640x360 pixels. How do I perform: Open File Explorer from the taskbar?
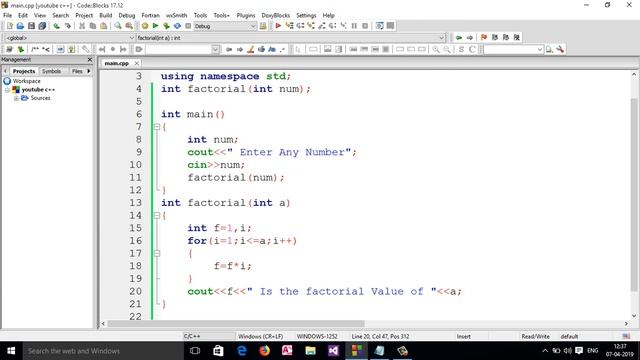click(x=310, y=351)
